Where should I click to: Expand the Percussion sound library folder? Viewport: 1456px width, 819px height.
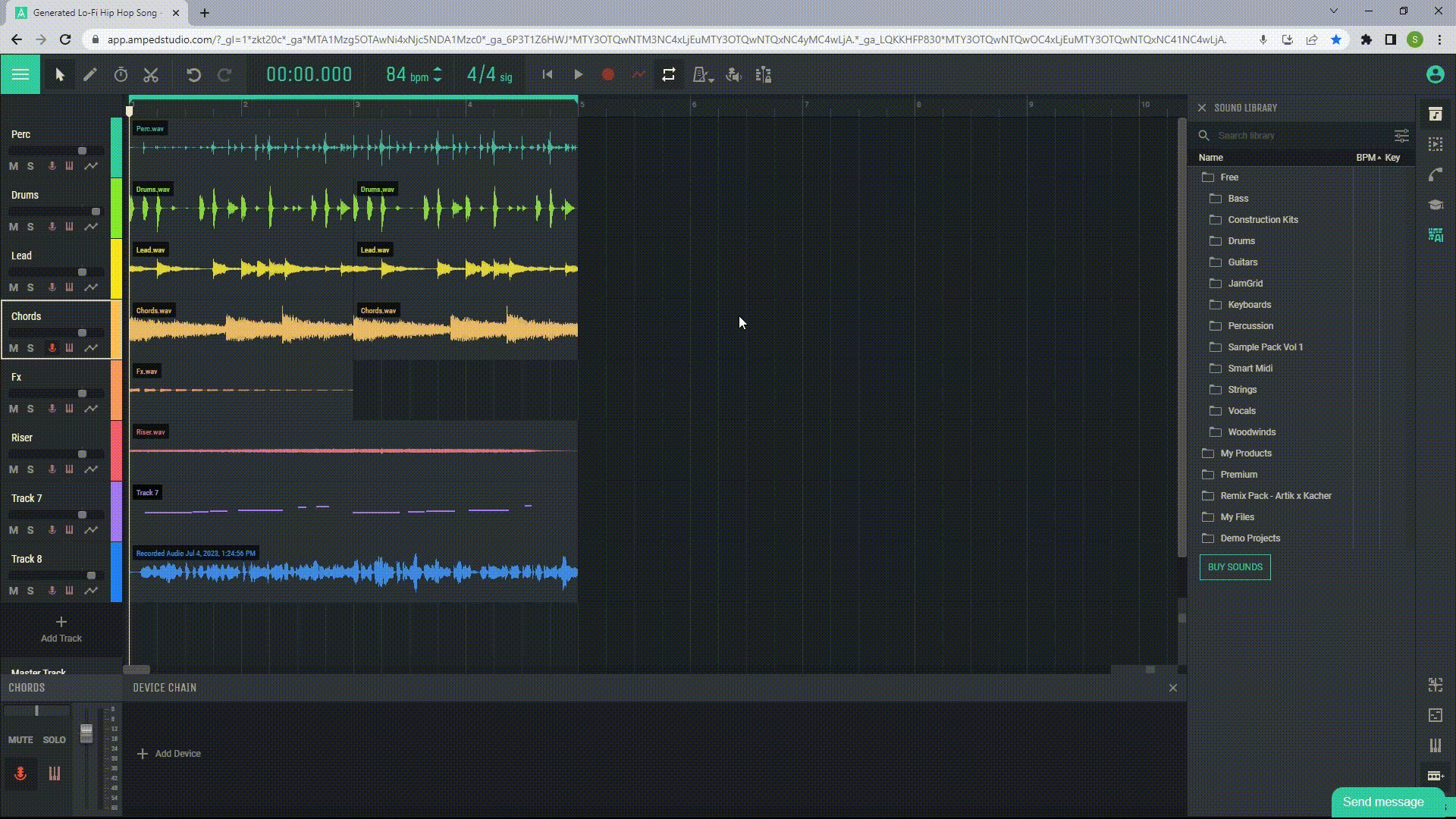point(1251,325)
